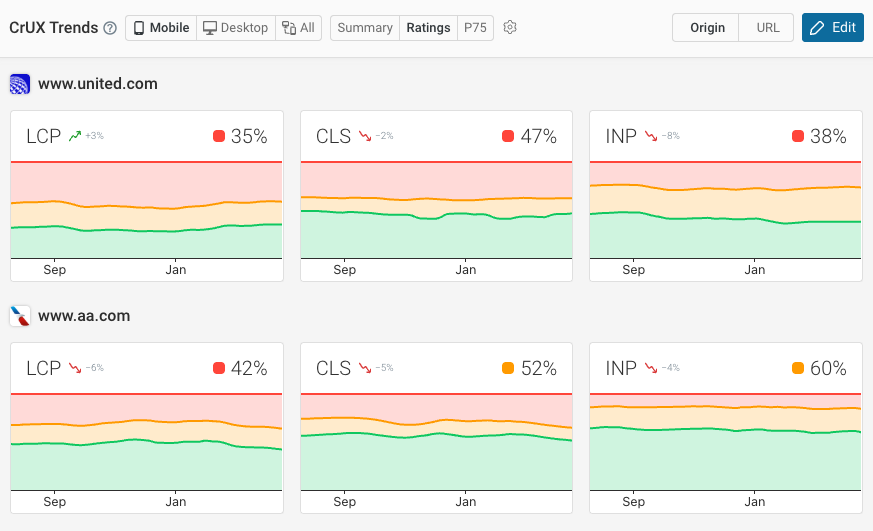873x531 pixels.
Task: Click aa.com LCP downward trend arrow
Action: (x=75, y=368)
